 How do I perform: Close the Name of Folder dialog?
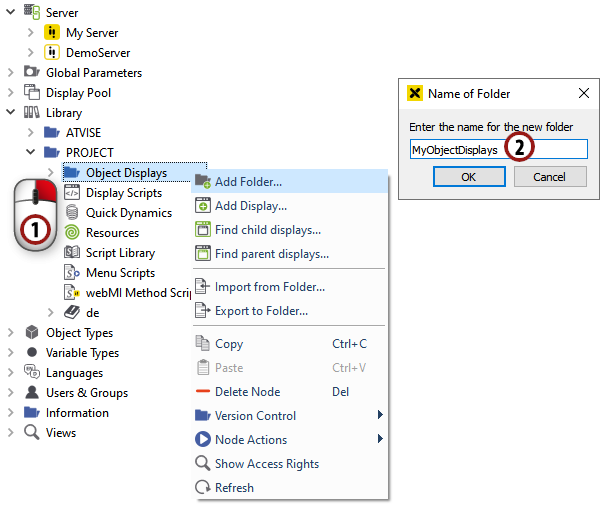[583, 93]
